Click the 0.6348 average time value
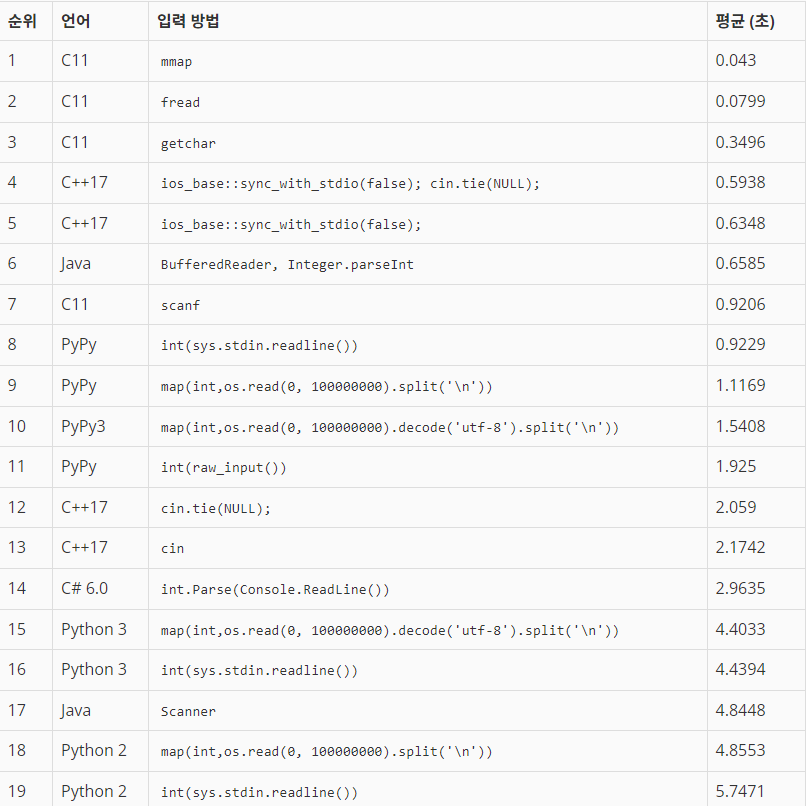This screenshot has width=806, height=806. 740,223
